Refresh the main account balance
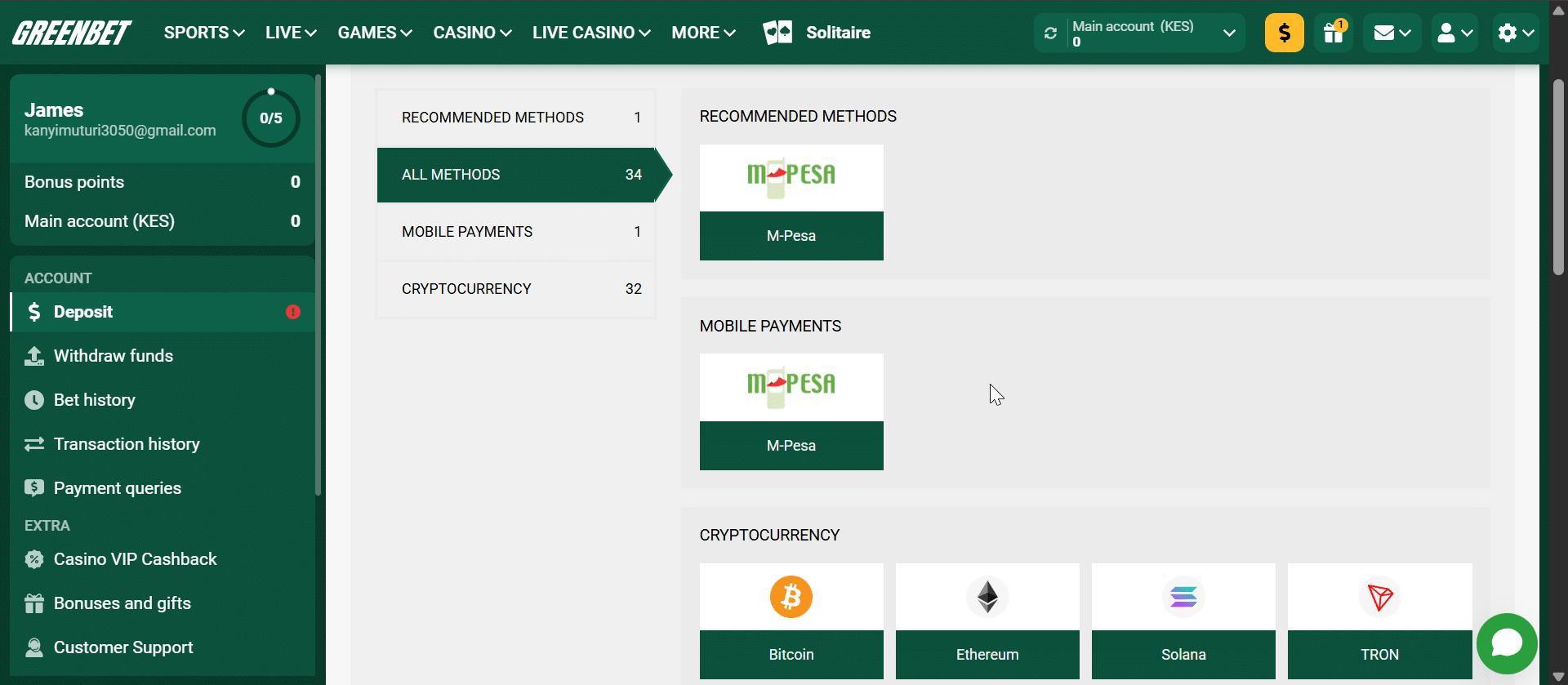Viewport: 1568px width, 685px height. point(1050,33)
